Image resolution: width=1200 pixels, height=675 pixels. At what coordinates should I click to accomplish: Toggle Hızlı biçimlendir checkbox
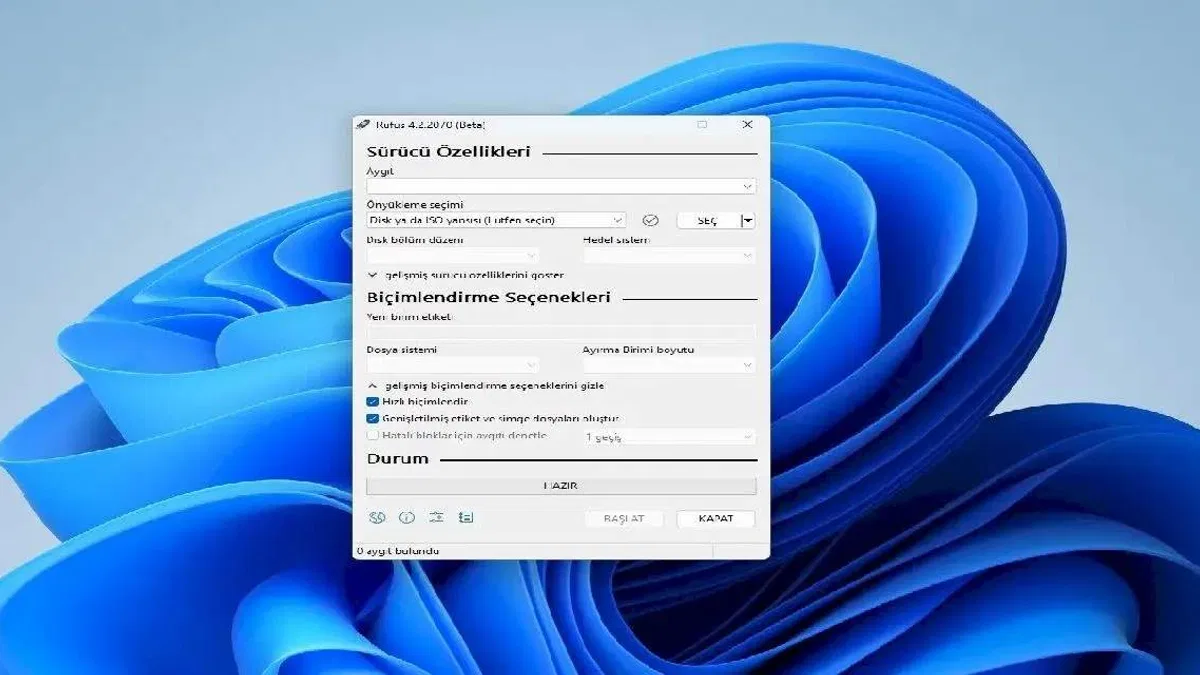373,402
